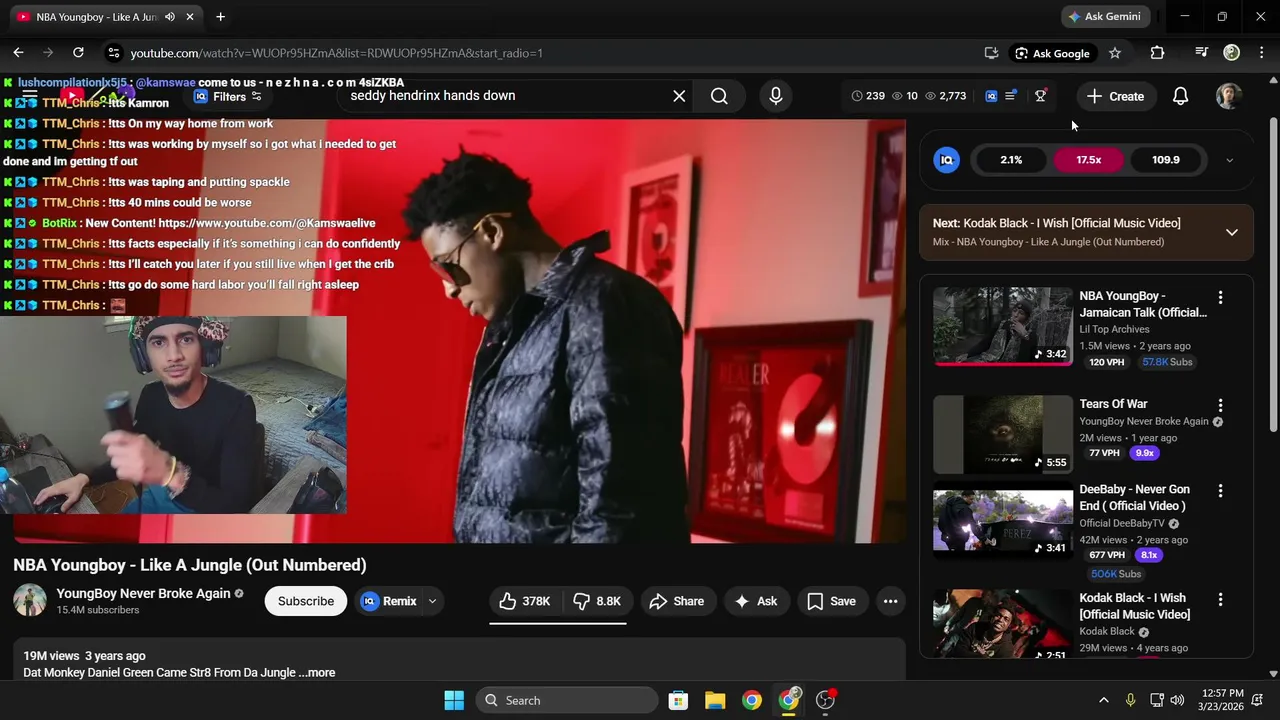This screenshot has width=1280, height=720.
Task: Mute the NBA Youngboy tab audio
Action: coord(170,17)
